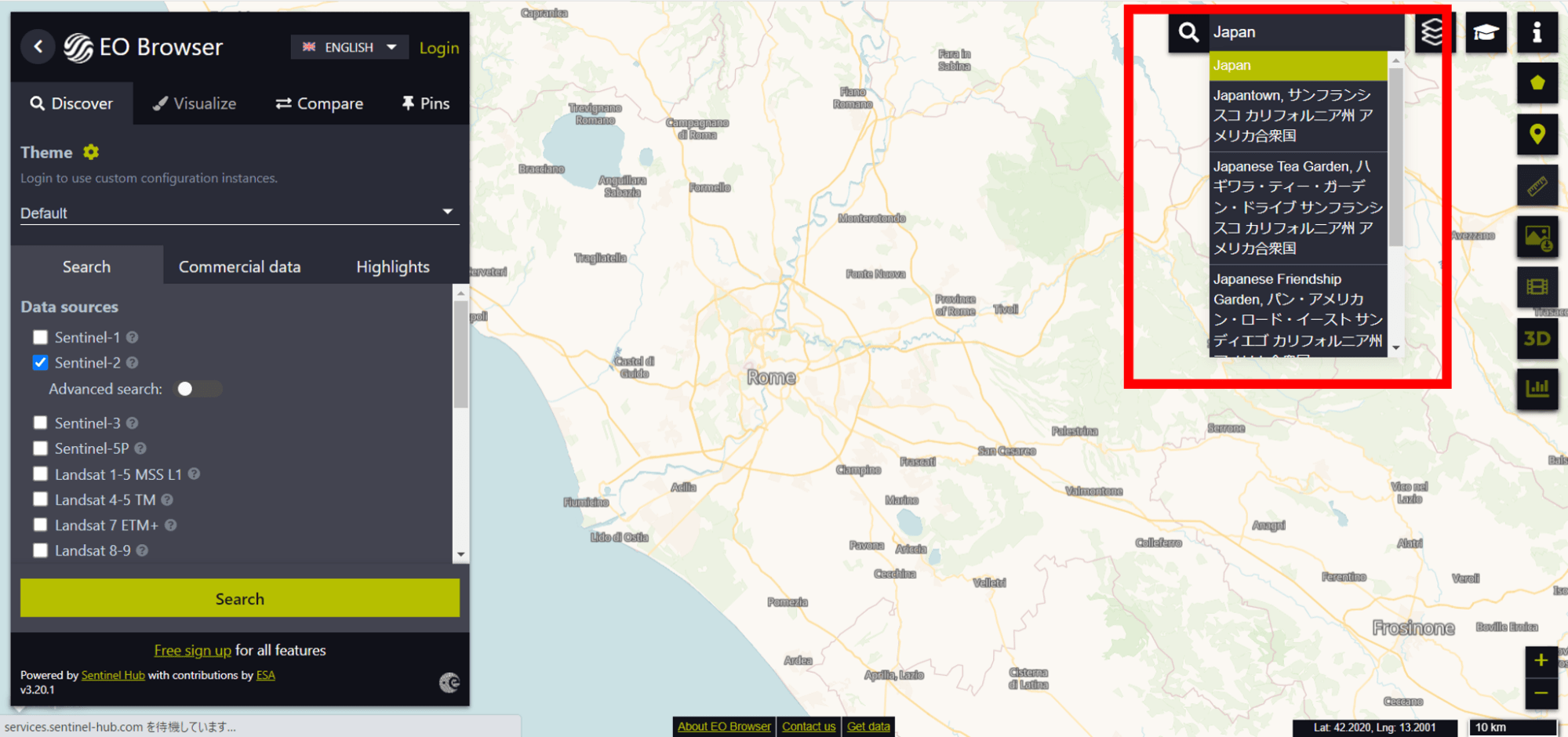Open the Theme settings gear
Image resolution: width=1568 pixels, height=737 pixels.
(91, 152)
